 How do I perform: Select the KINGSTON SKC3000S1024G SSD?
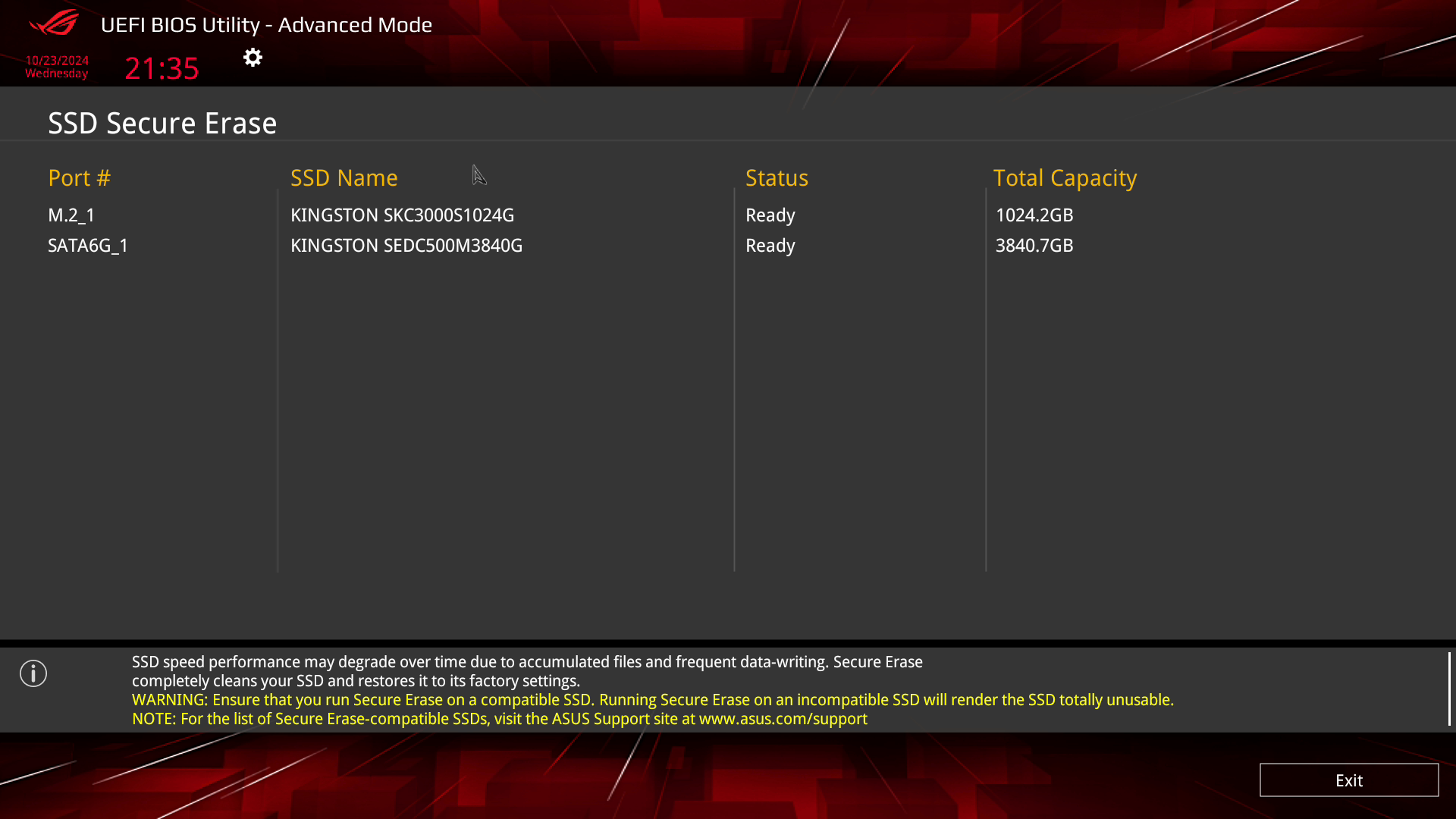pos(402,215)
